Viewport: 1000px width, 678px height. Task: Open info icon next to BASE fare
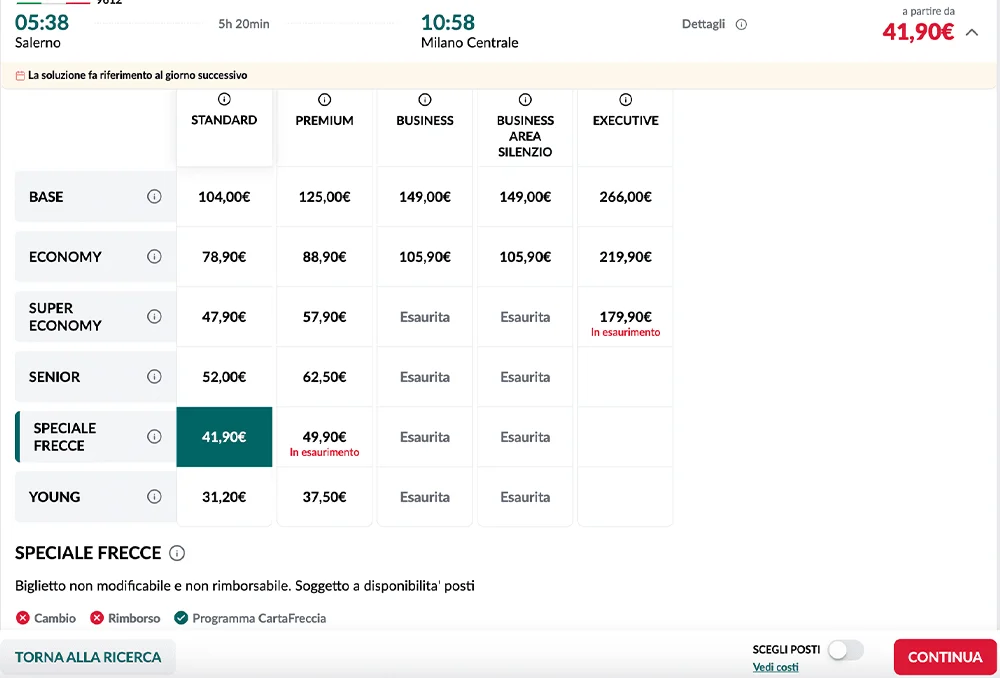(x=154, y=197)
